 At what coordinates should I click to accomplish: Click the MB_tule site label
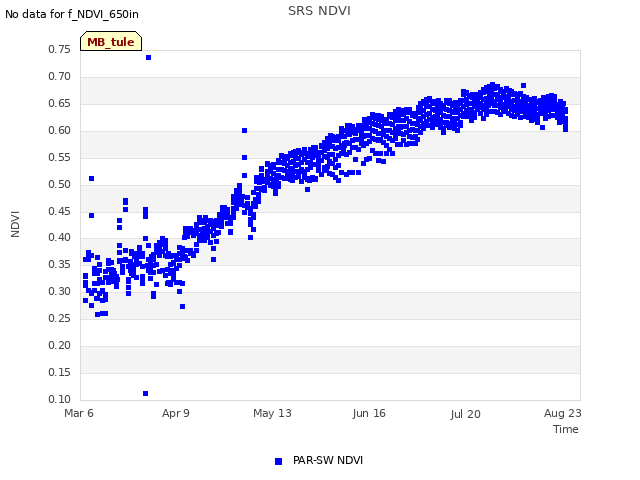tap(111, 41)
